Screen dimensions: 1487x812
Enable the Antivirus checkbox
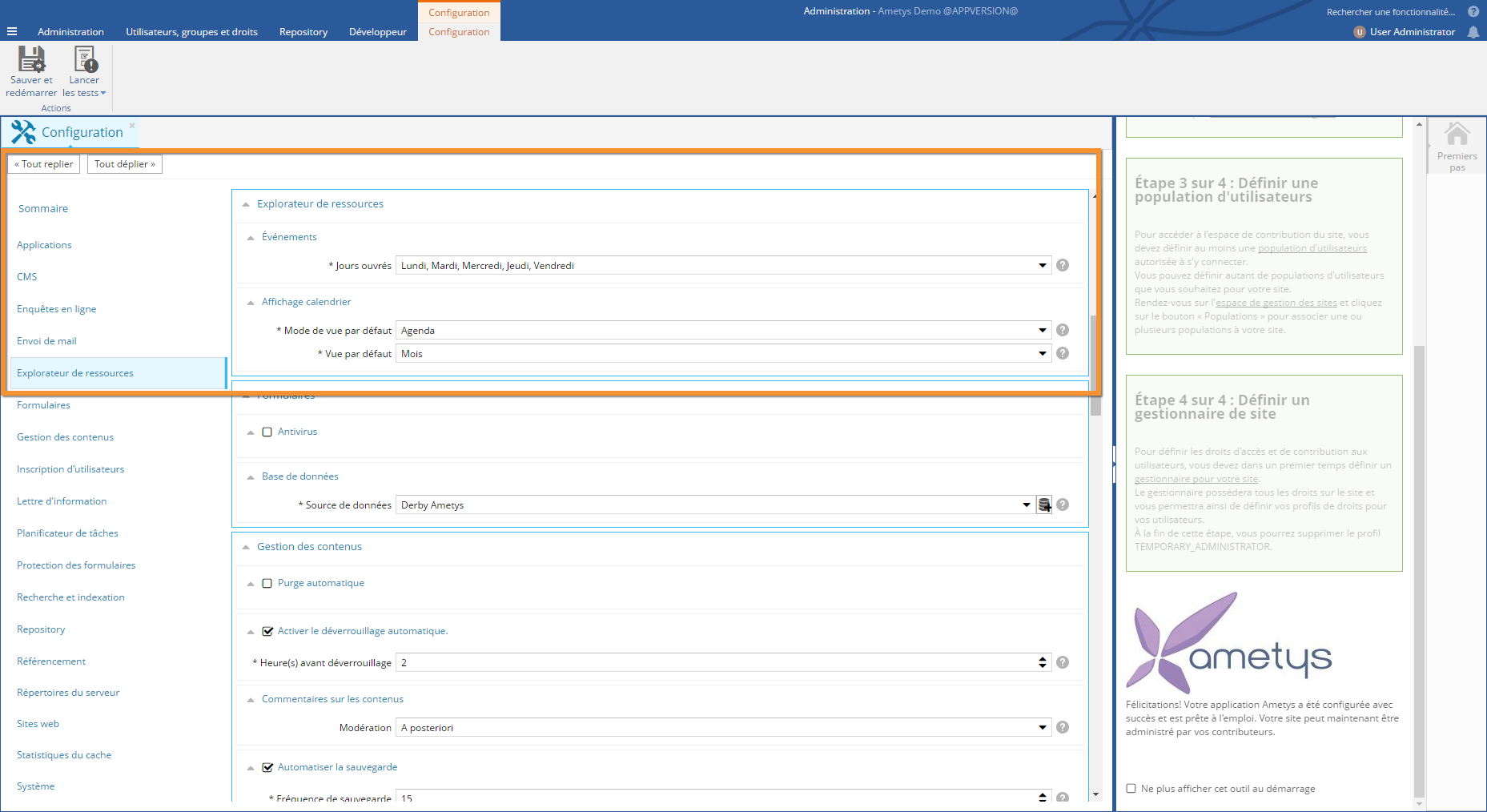point(267,432)
